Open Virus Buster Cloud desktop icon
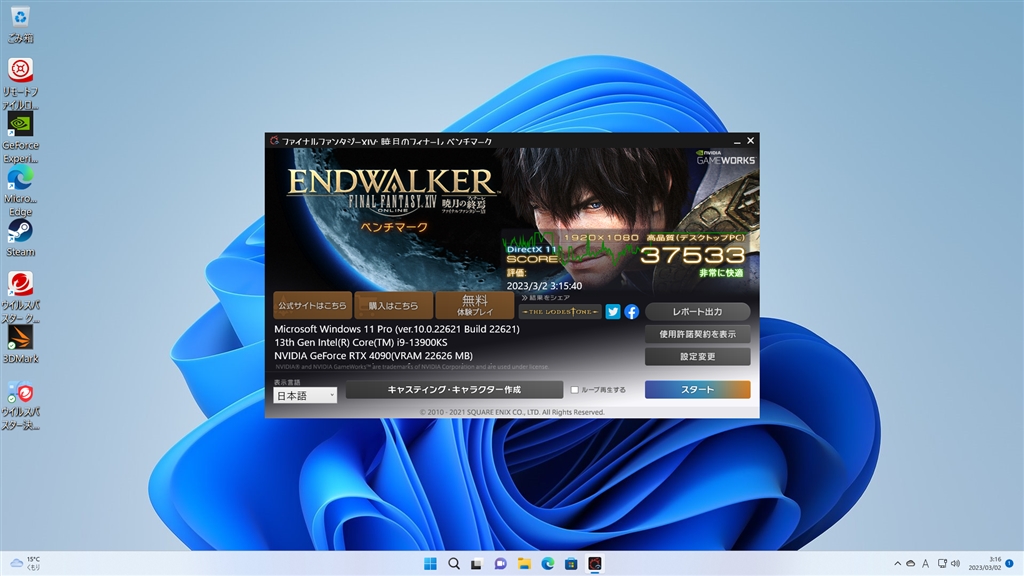Image resolution: width=1024 pixels, height=576 pixels. 20,297
